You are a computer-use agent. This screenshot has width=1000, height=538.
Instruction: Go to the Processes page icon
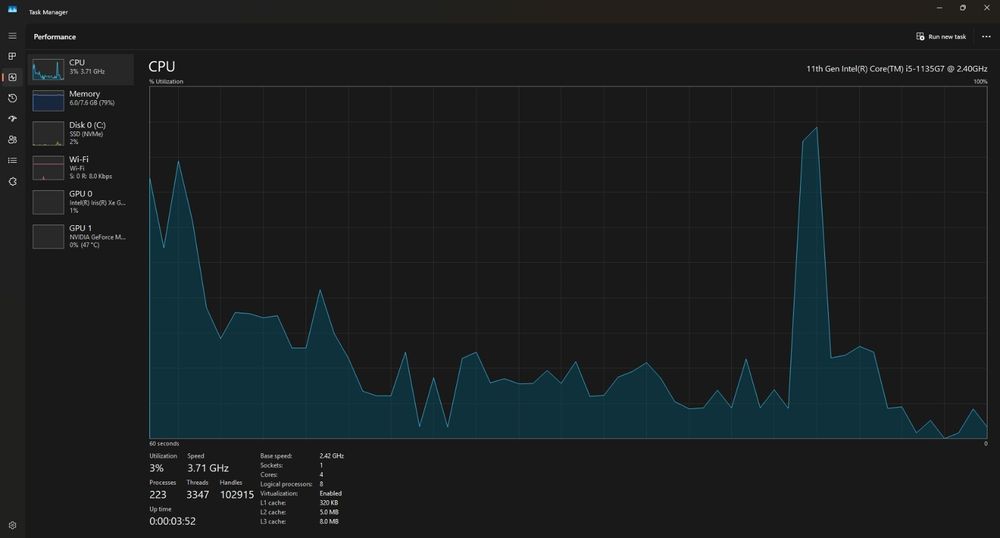pos(12,57)
